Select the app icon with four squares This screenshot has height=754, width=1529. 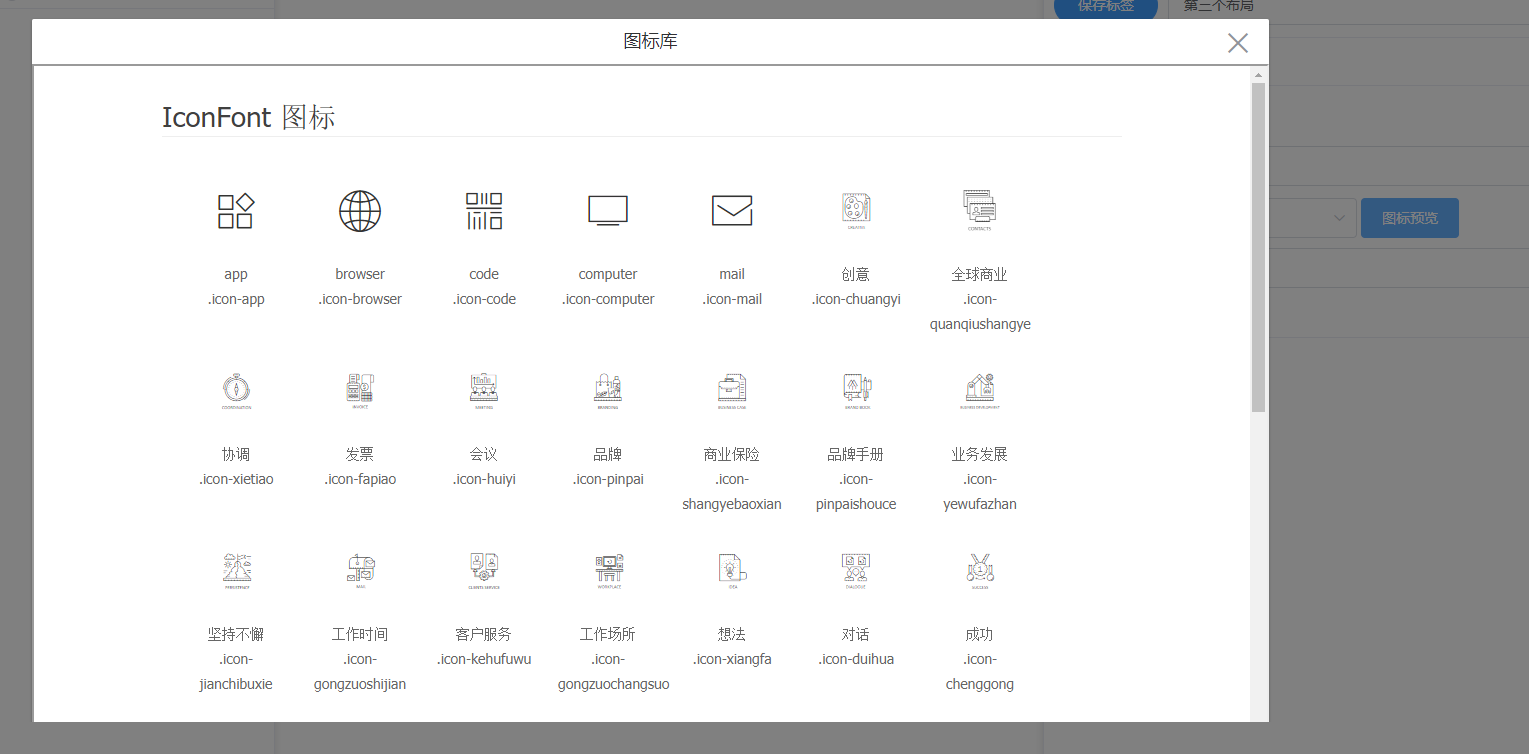pyautogui.click(x=236, y=211)
